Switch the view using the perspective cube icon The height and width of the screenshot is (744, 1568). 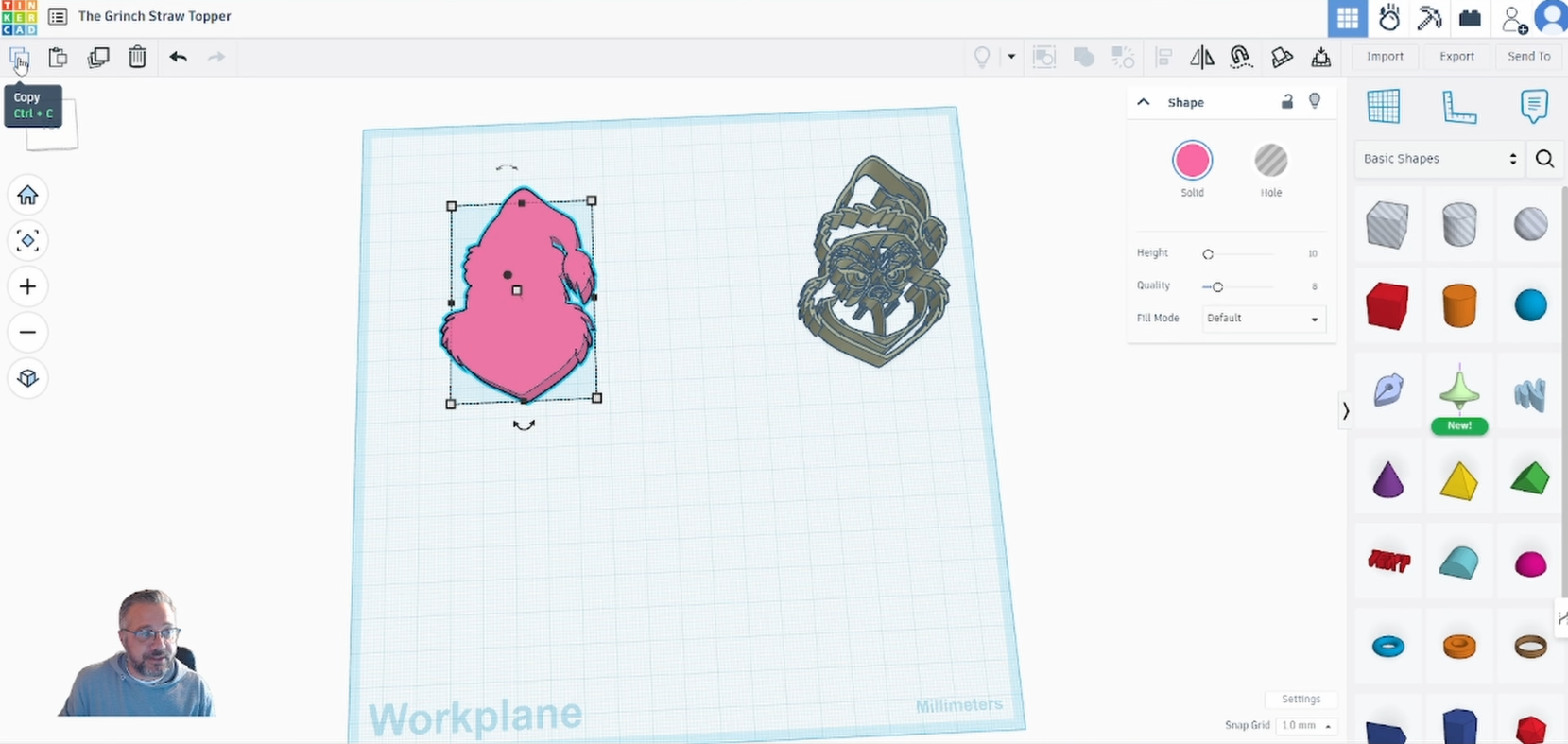[x=27, y=378]
